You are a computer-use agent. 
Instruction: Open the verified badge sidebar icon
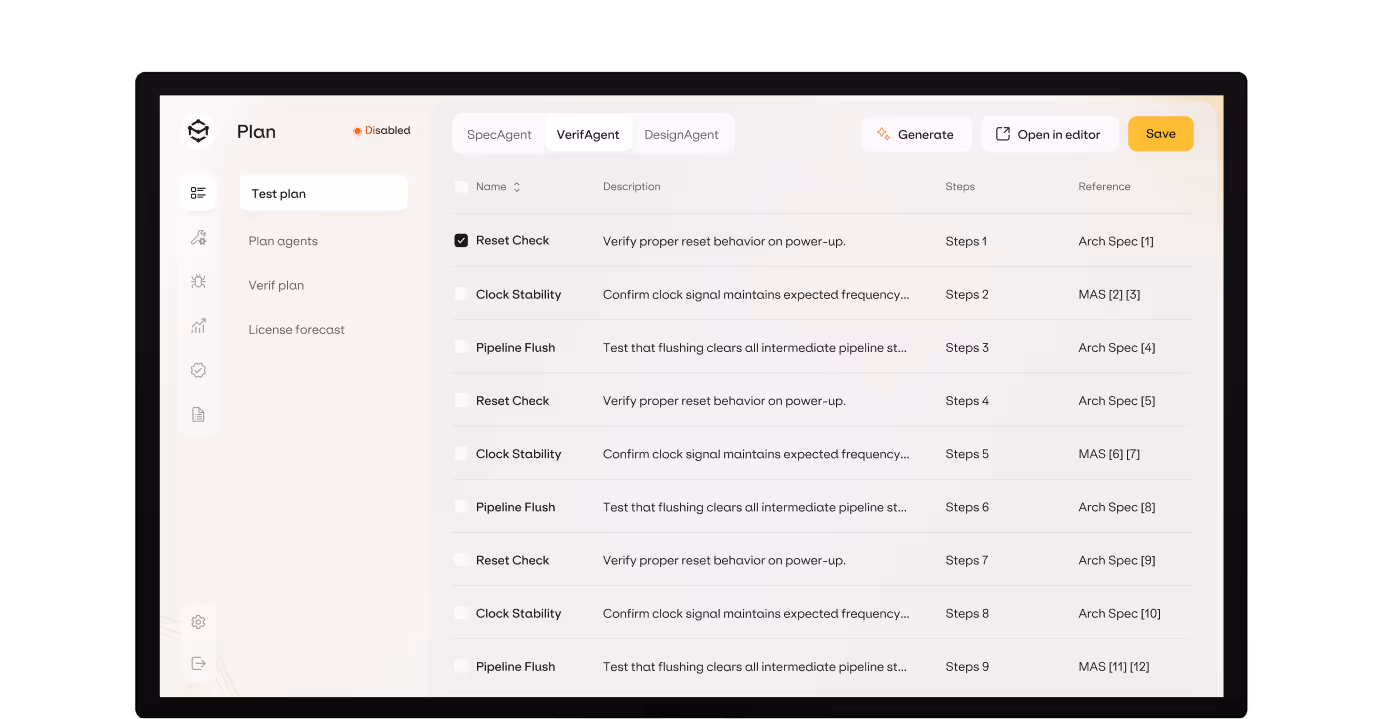tap(198, 370)
